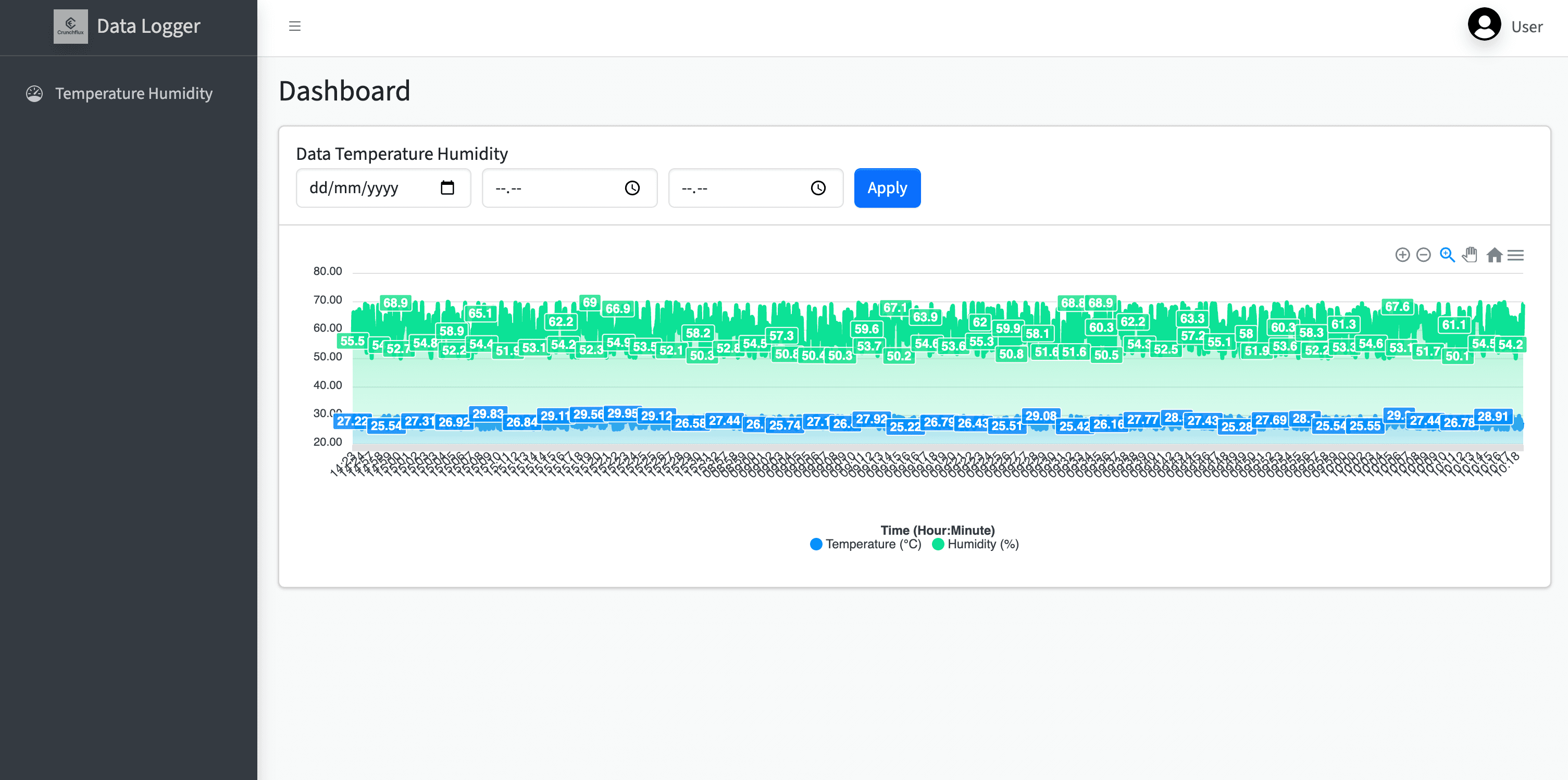Click the Data Logger title link

pyautogui.click(x=149, y=26)
